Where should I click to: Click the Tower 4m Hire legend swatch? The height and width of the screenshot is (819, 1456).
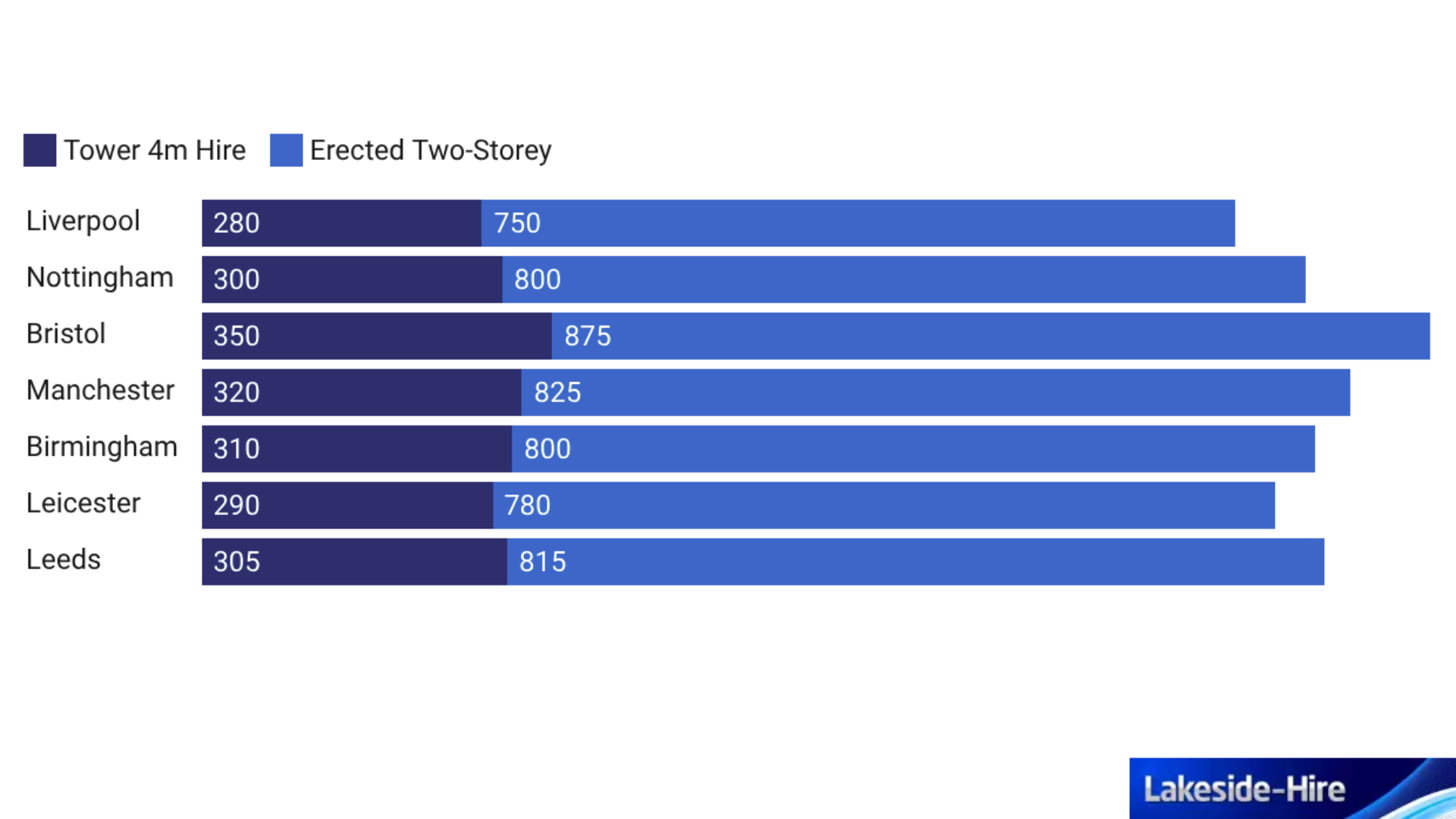pos(39,150)
